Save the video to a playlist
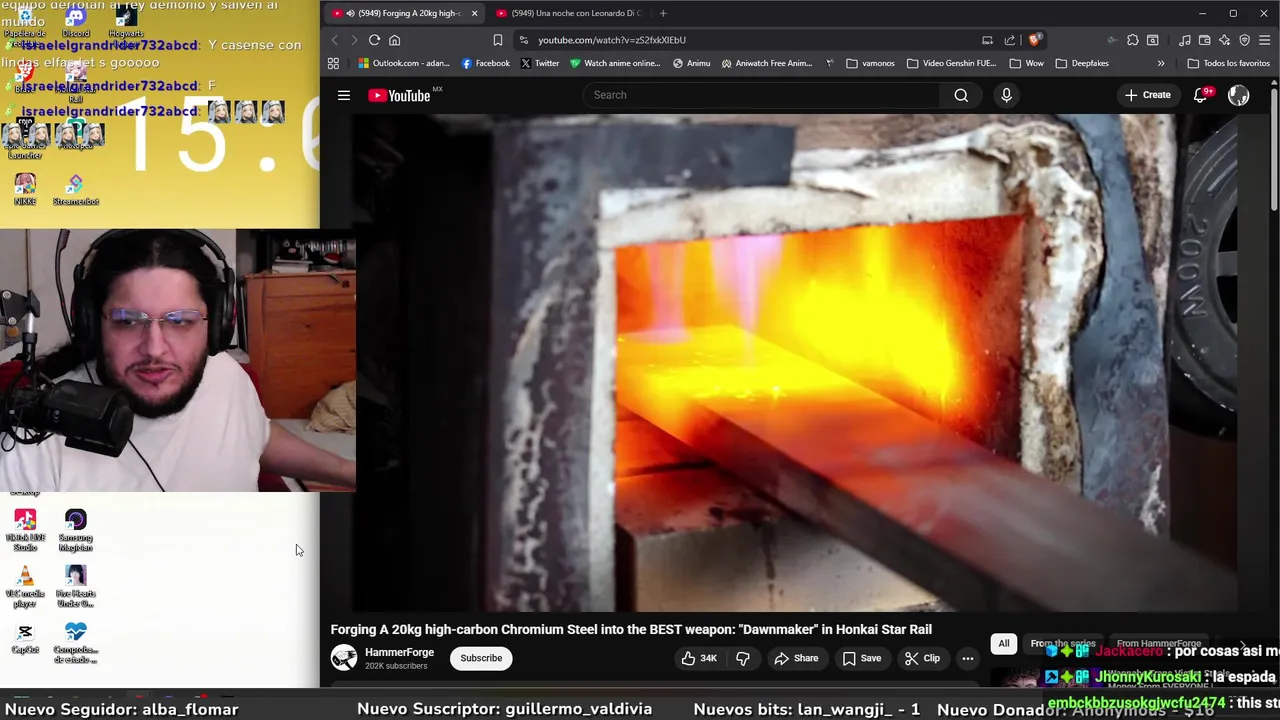Image resolution: width=1280 pixels, height=720 pixels. 861,658
